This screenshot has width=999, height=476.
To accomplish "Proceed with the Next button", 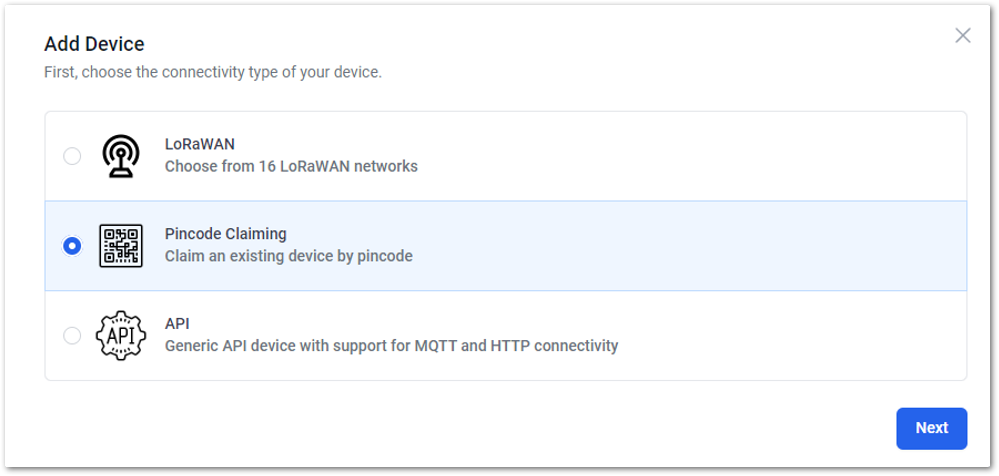I will point(931,428).
